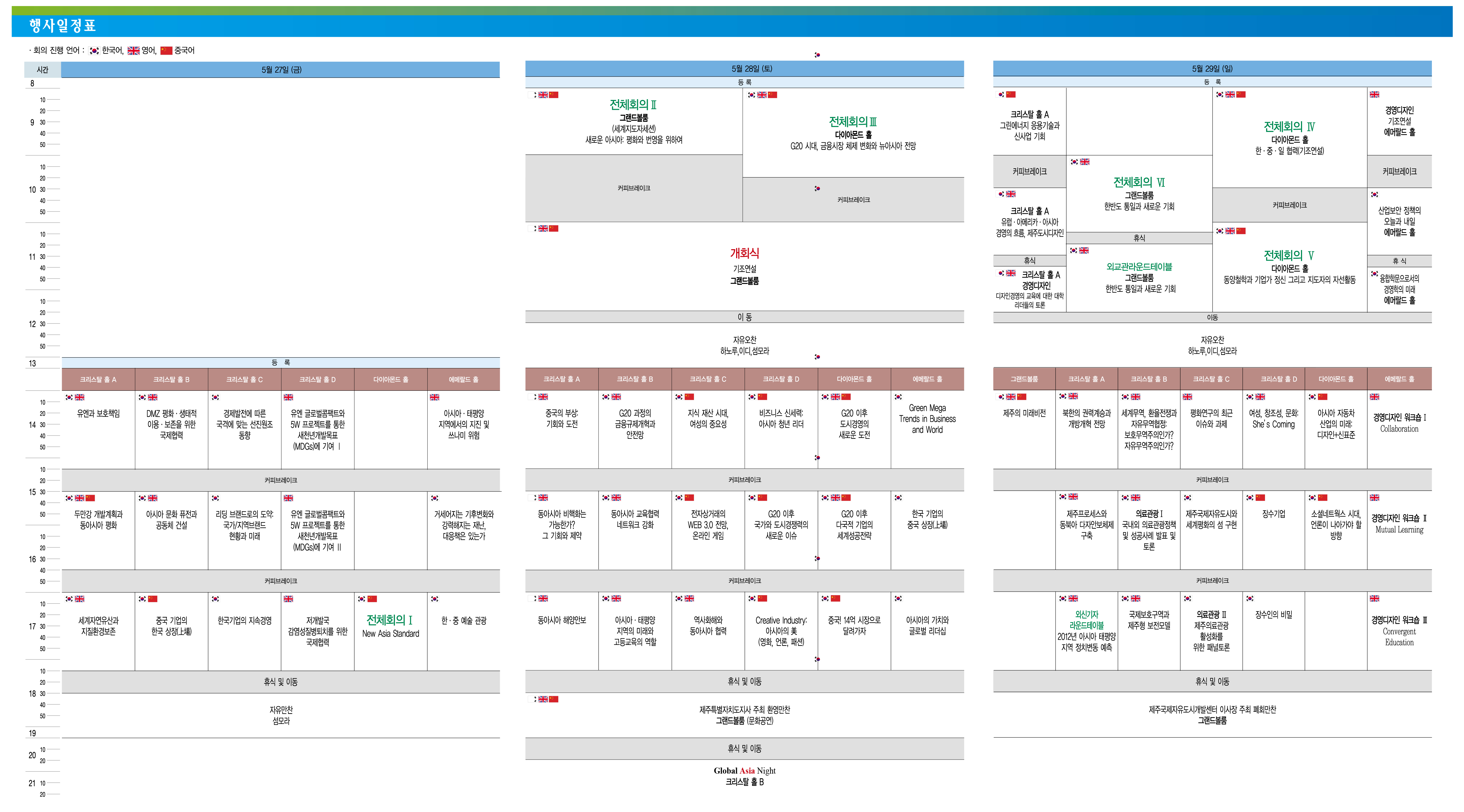
Task: Click 자유만찬 섬모라 on May 27
Action: [x=281, y=716]
